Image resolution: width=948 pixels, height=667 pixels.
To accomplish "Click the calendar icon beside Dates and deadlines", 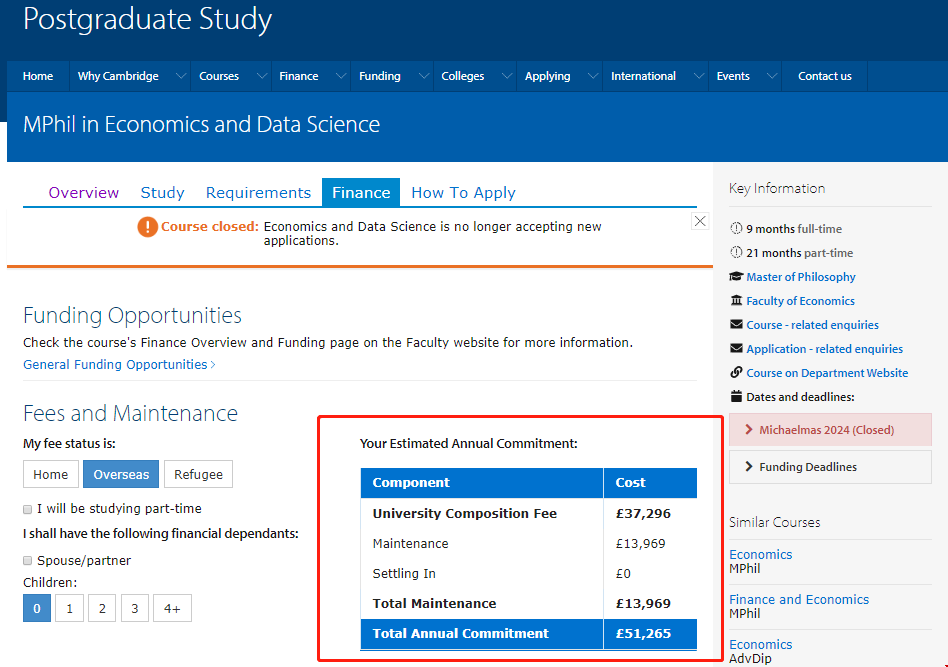I will (x=737, y=397).
